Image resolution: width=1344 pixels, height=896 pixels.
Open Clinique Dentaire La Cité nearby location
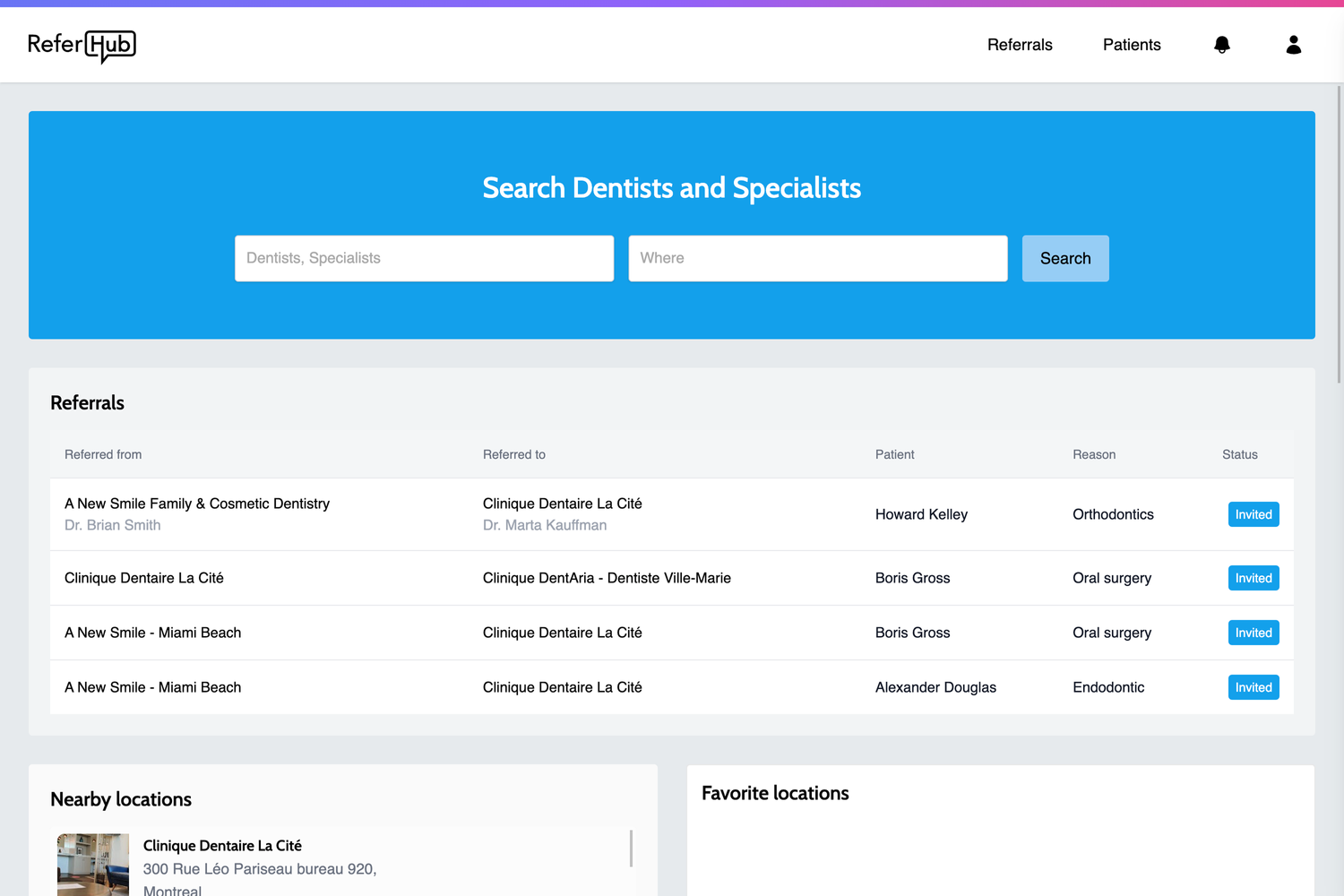click(222, 846)
